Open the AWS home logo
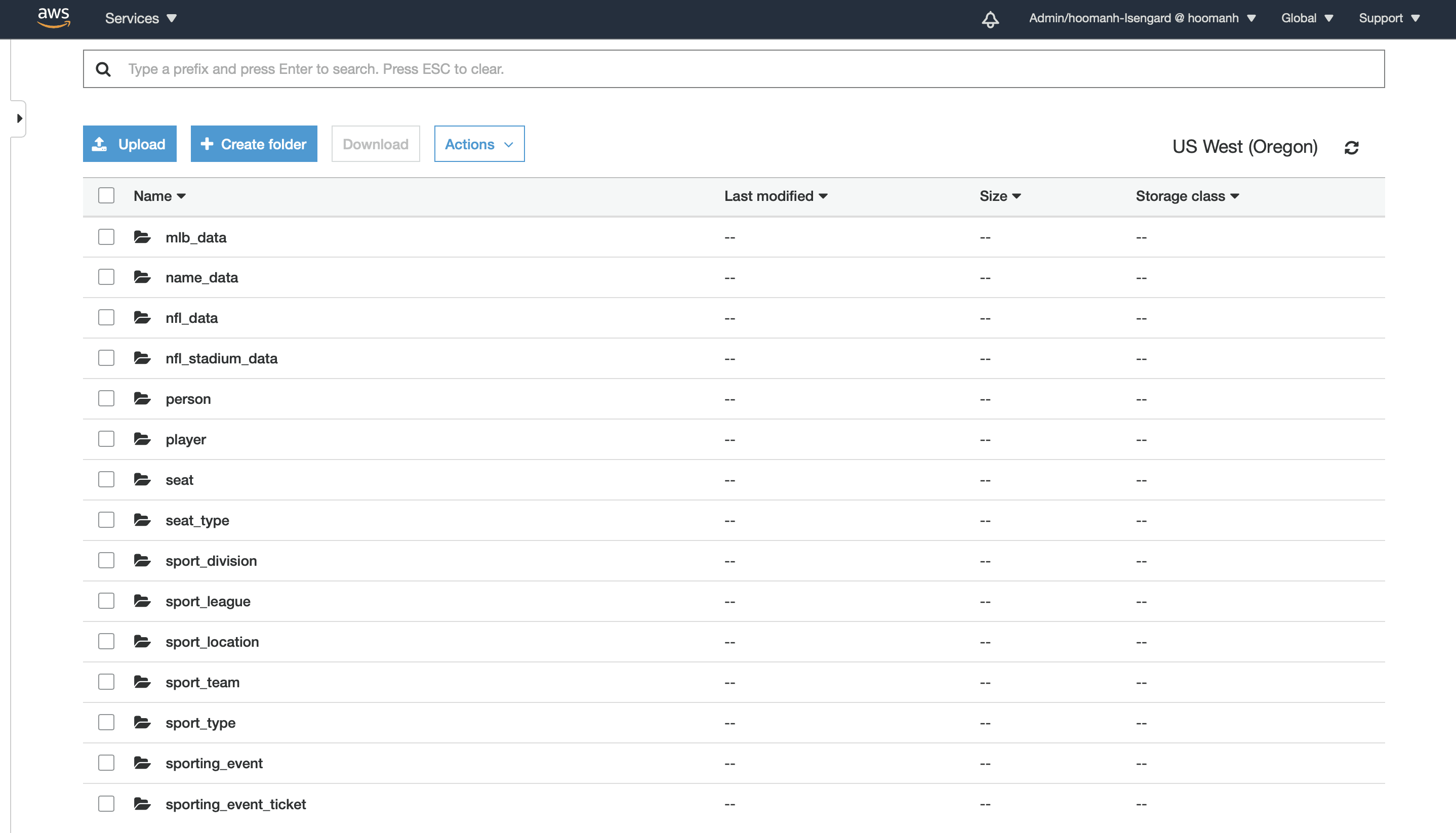The width and height of the screenshot is (1456, 833). tap(54, 18)
